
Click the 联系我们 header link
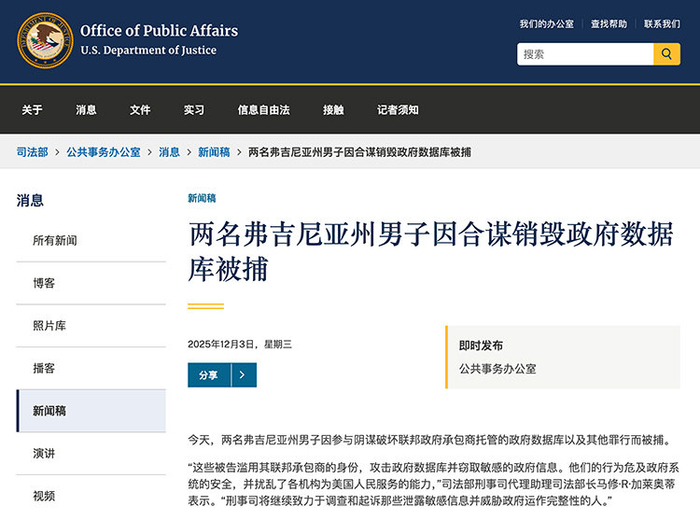coord(662,24)
